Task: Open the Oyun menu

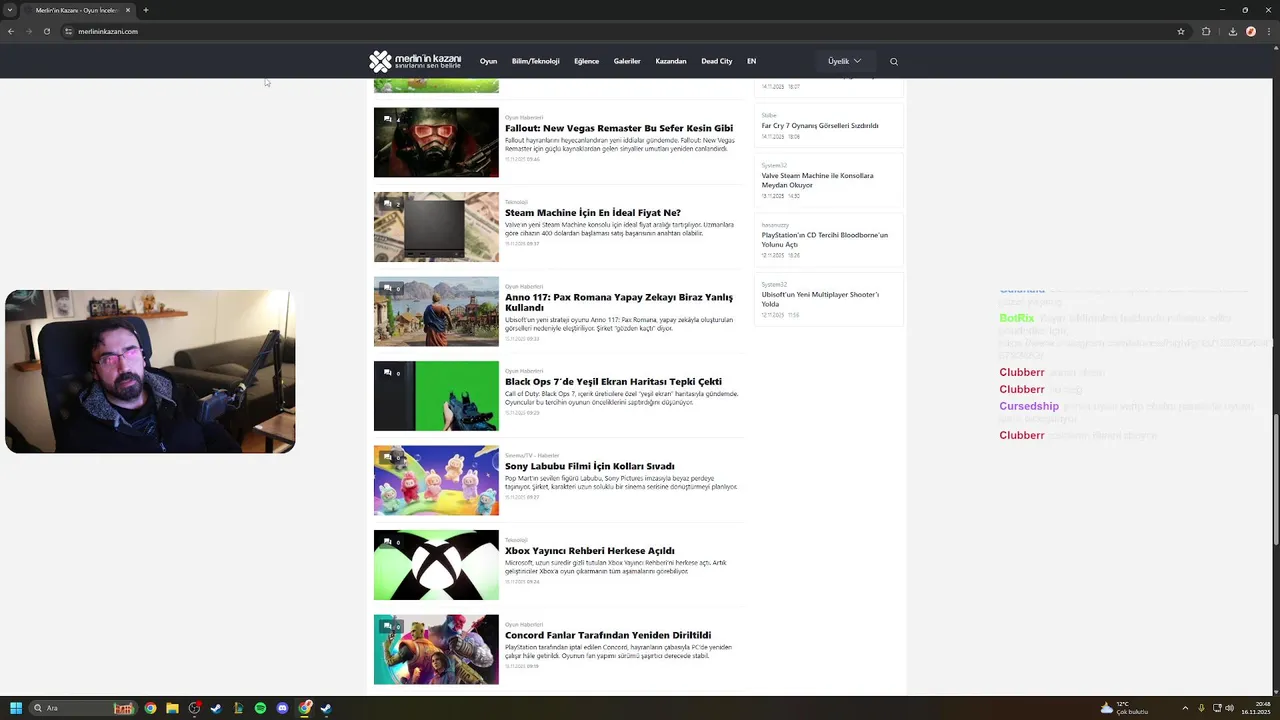Action: point(488,61)
